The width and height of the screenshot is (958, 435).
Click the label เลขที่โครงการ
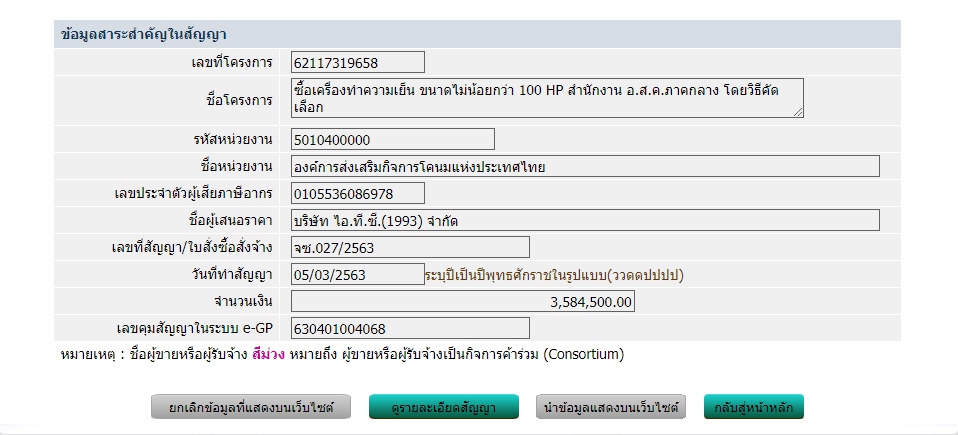point(232,62)
